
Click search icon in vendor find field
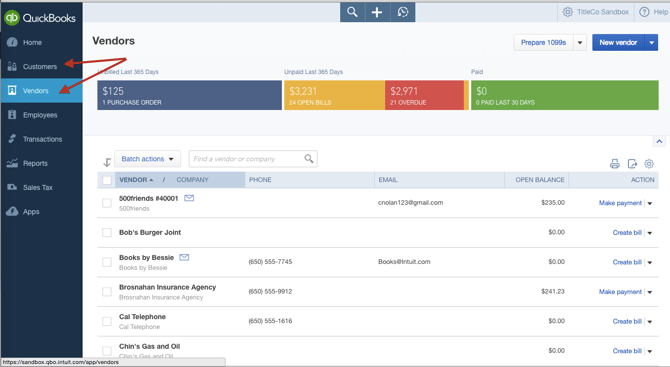(x=309, y=159)
